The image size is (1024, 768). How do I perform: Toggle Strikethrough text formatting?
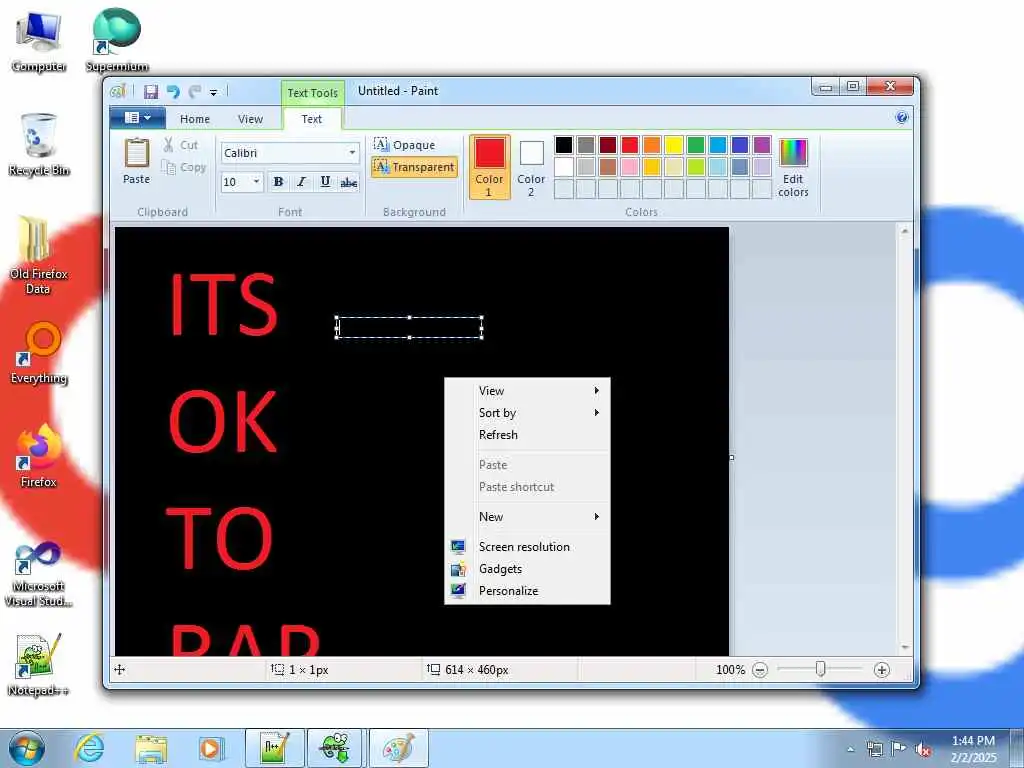click(349, 182)
